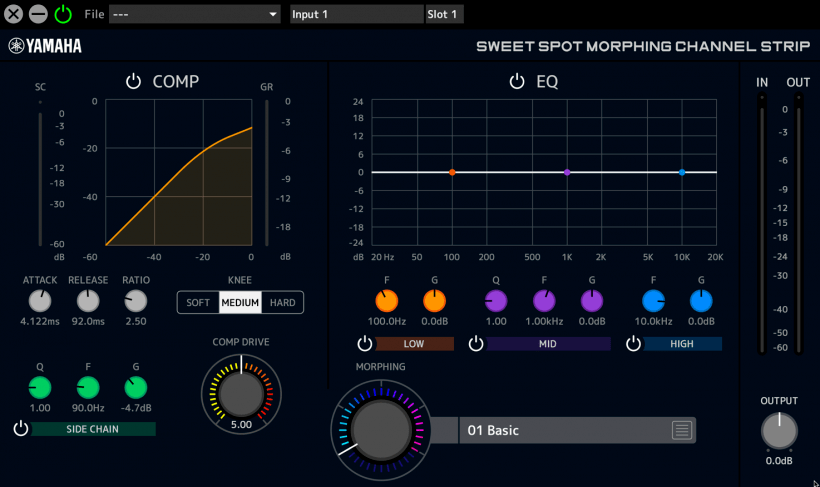Click the green plugin power icon
The image size is (820, 487).
[x=63, y=14]
